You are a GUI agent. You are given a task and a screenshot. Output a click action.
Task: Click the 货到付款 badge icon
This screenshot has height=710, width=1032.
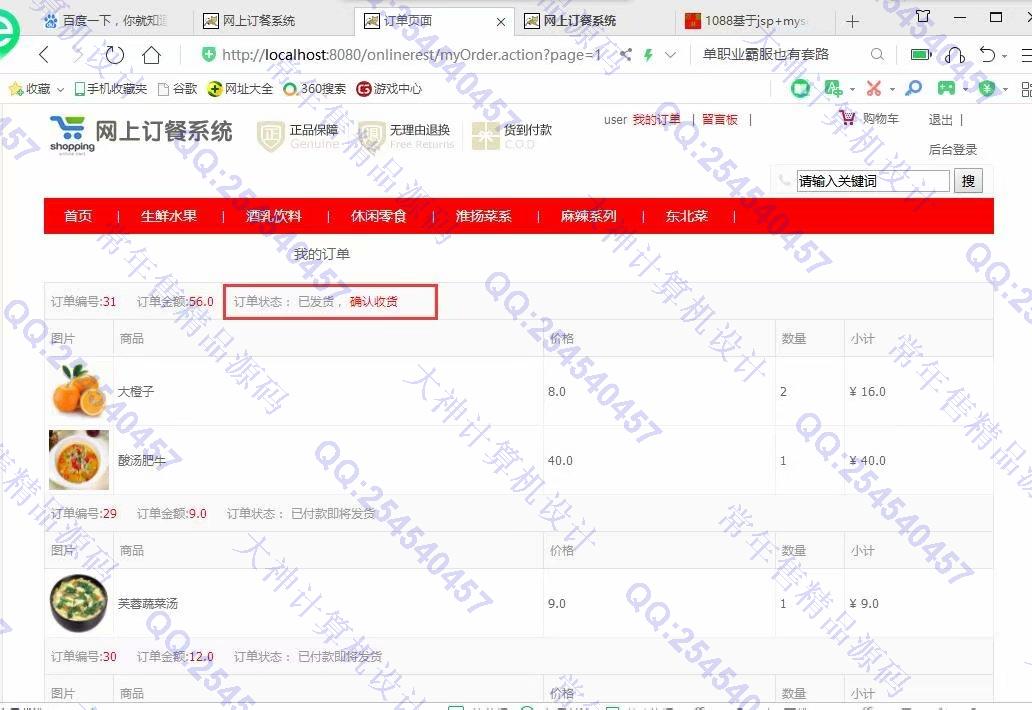(x=486, y=136)
